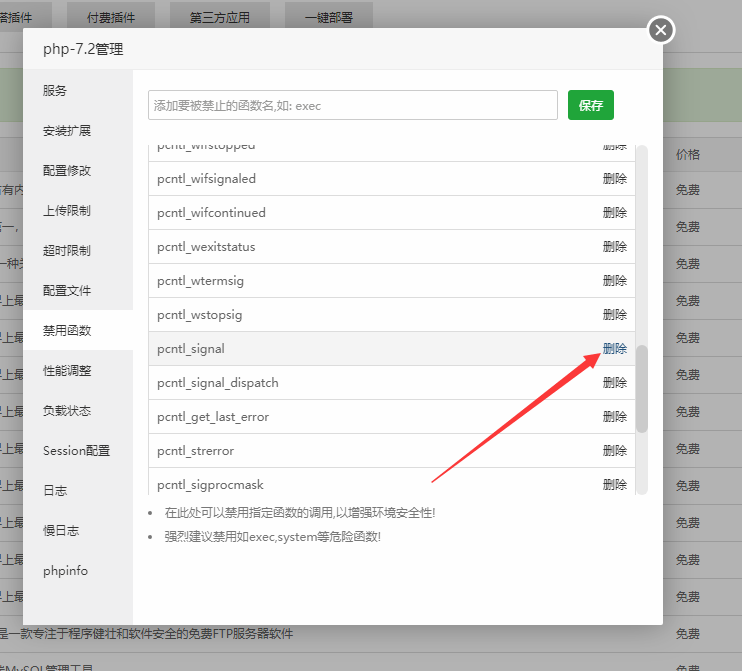Image resolution: width=742 pixels, height=671 pixels.
Task: Remove pcntl_wexitstatus via its 删除 link
Action: [615, 247]
